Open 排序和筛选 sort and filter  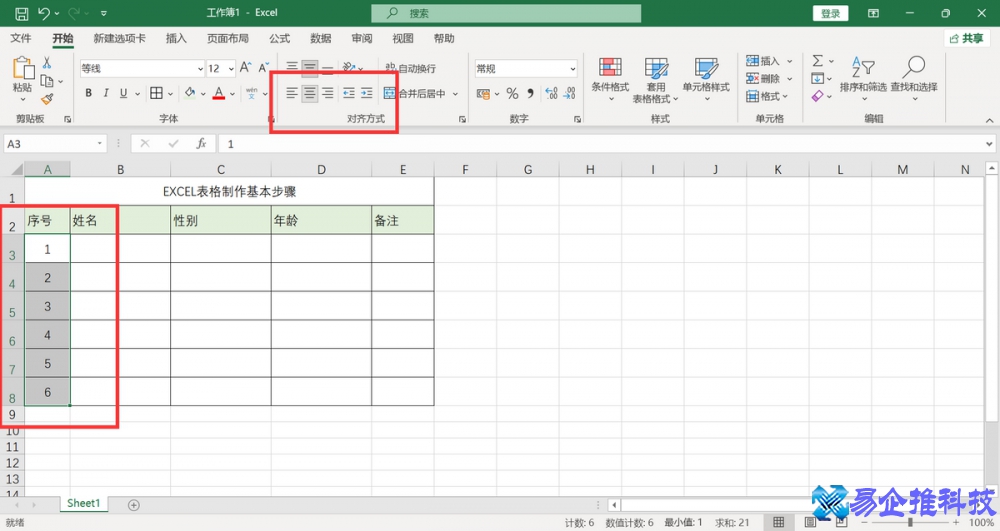click(863, 78)
